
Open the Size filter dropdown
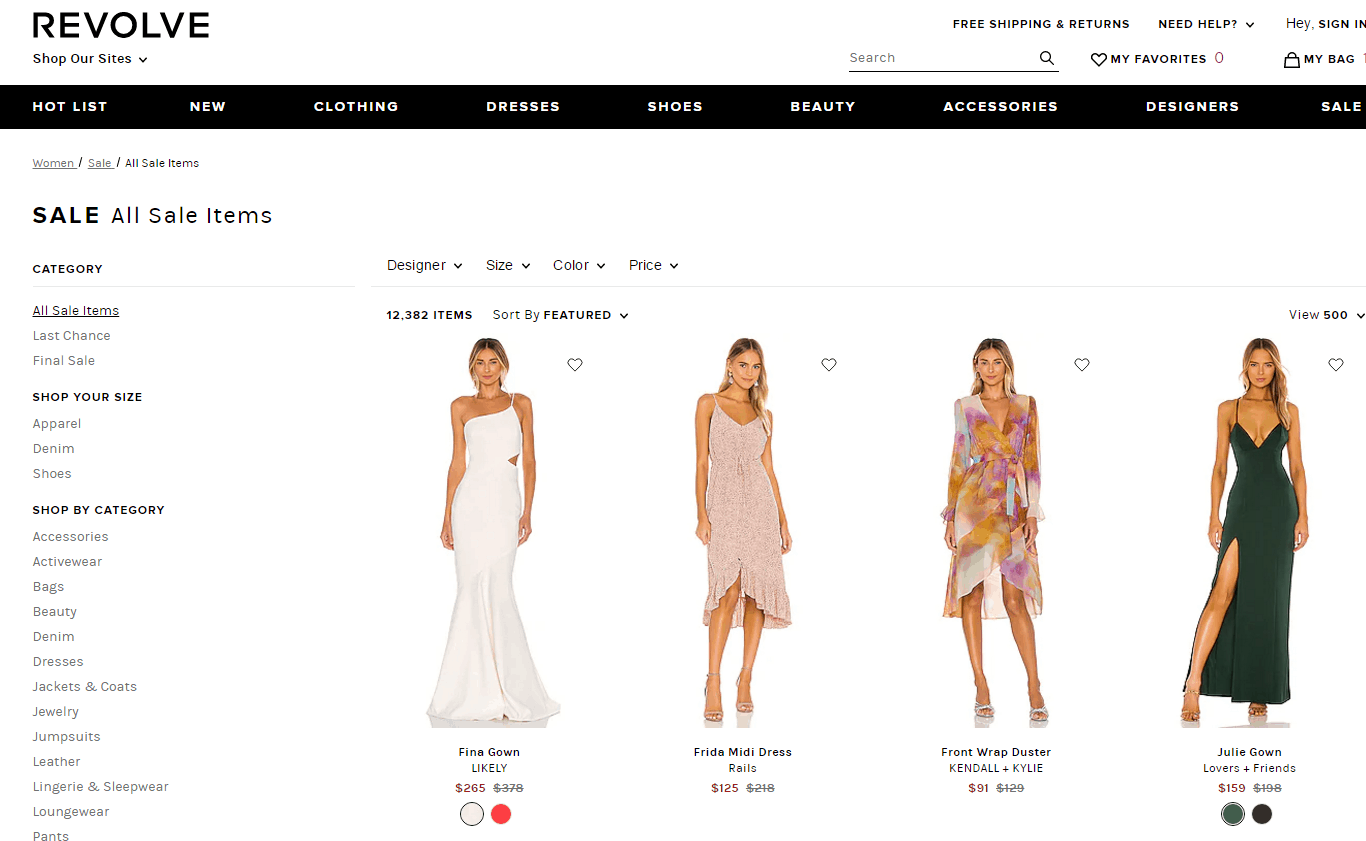click(508, 265)
